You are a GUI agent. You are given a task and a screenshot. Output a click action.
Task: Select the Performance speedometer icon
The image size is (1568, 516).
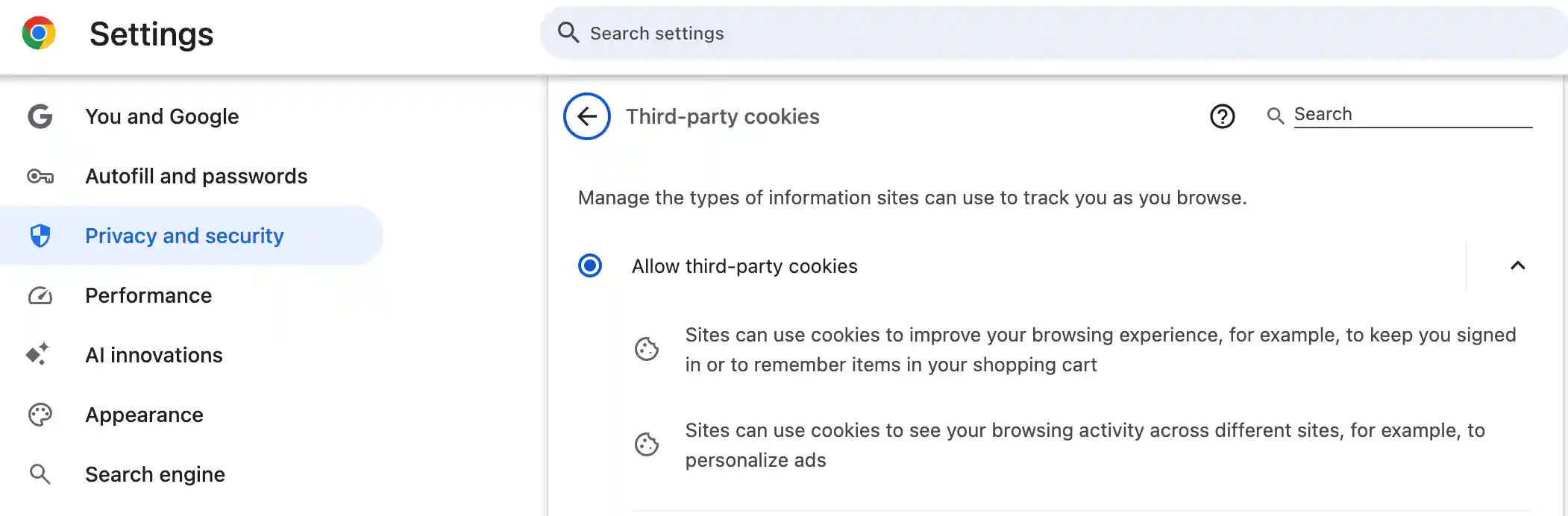[x=41, y=295]
